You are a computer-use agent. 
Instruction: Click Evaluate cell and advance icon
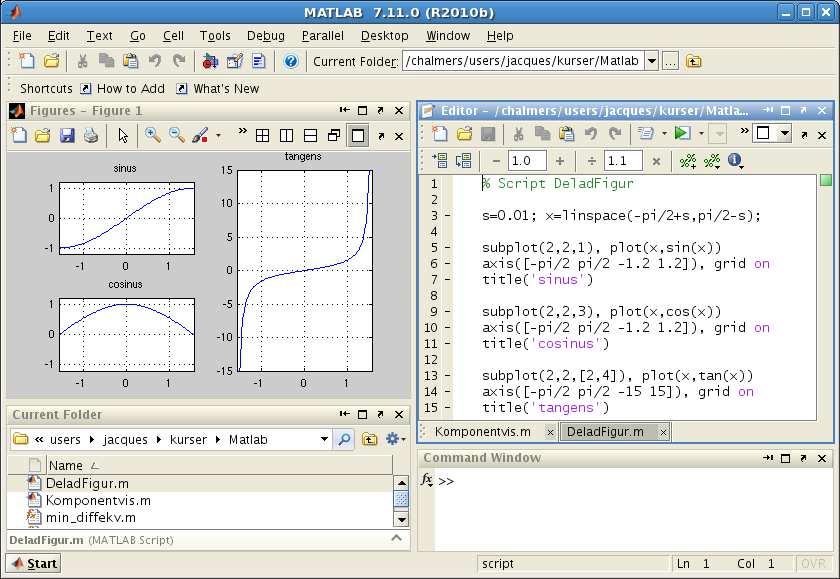point(463,160)
